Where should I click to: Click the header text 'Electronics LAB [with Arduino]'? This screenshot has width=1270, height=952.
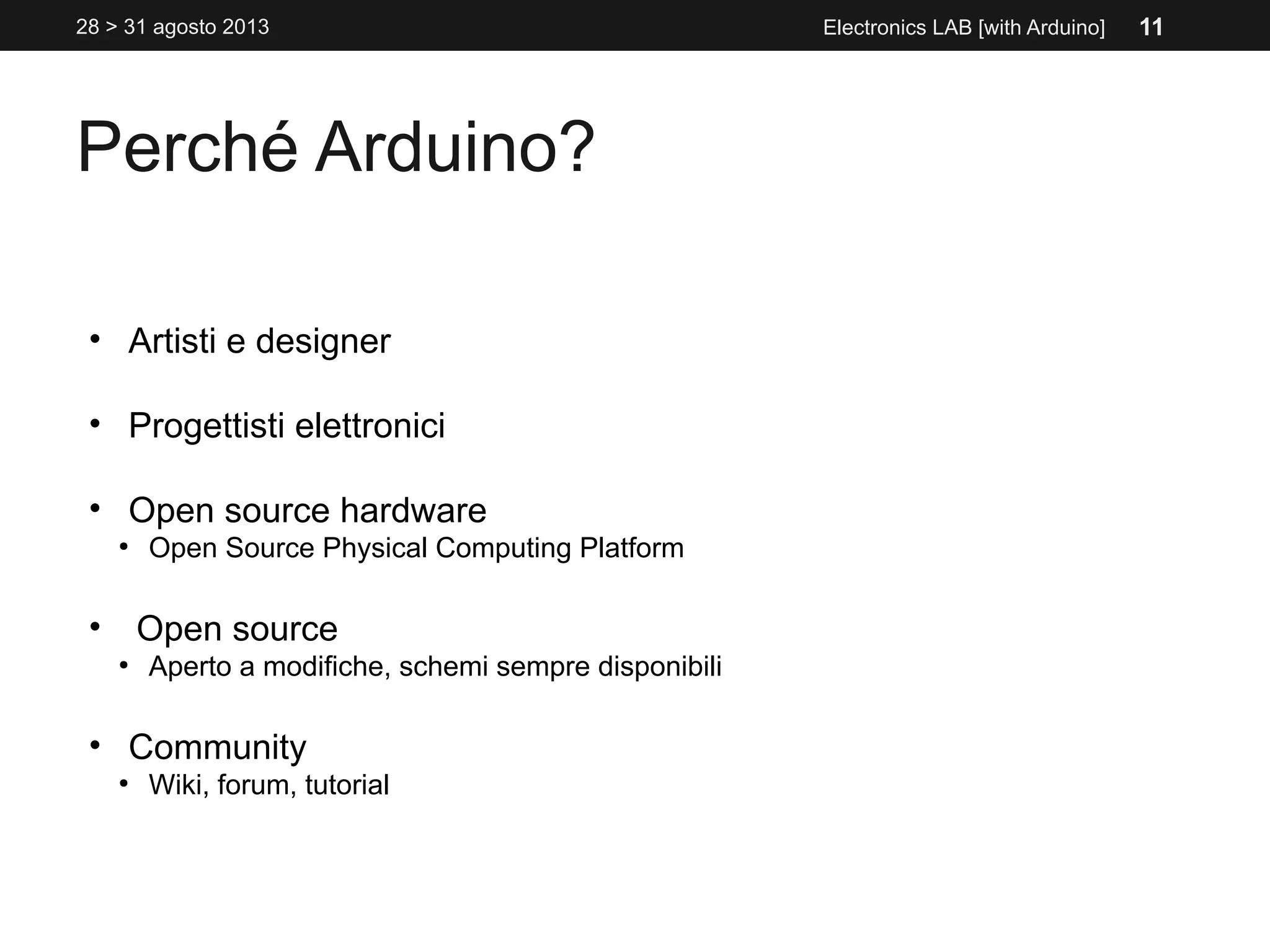[964, 28]
